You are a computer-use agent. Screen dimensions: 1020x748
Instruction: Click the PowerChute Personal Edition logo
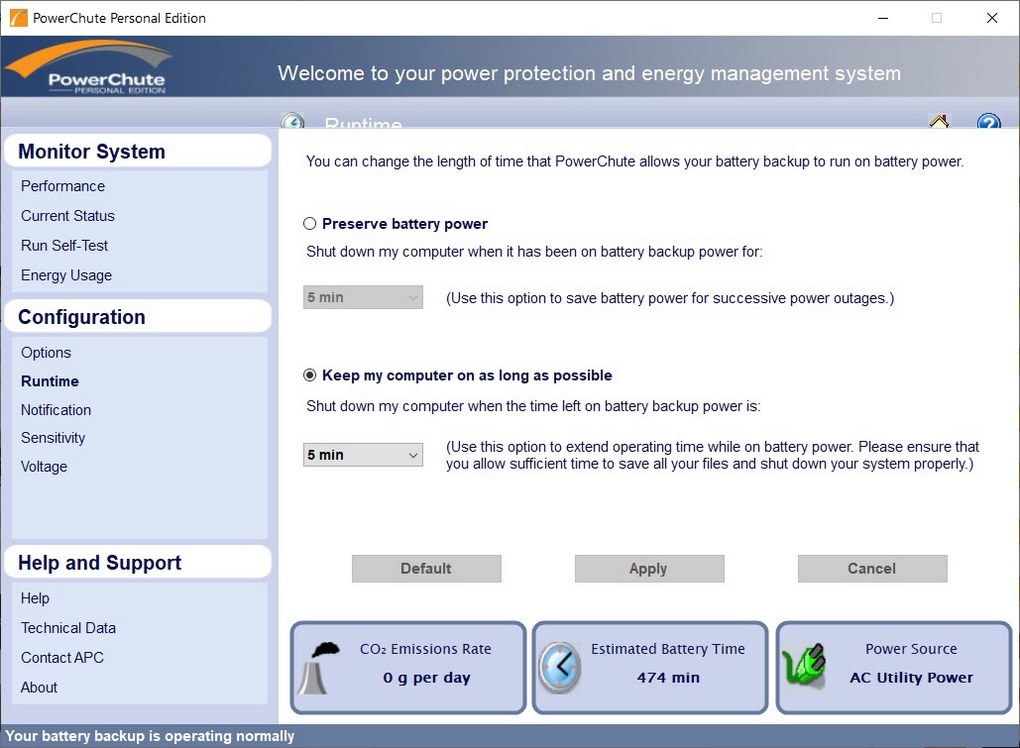pos(90,68)
